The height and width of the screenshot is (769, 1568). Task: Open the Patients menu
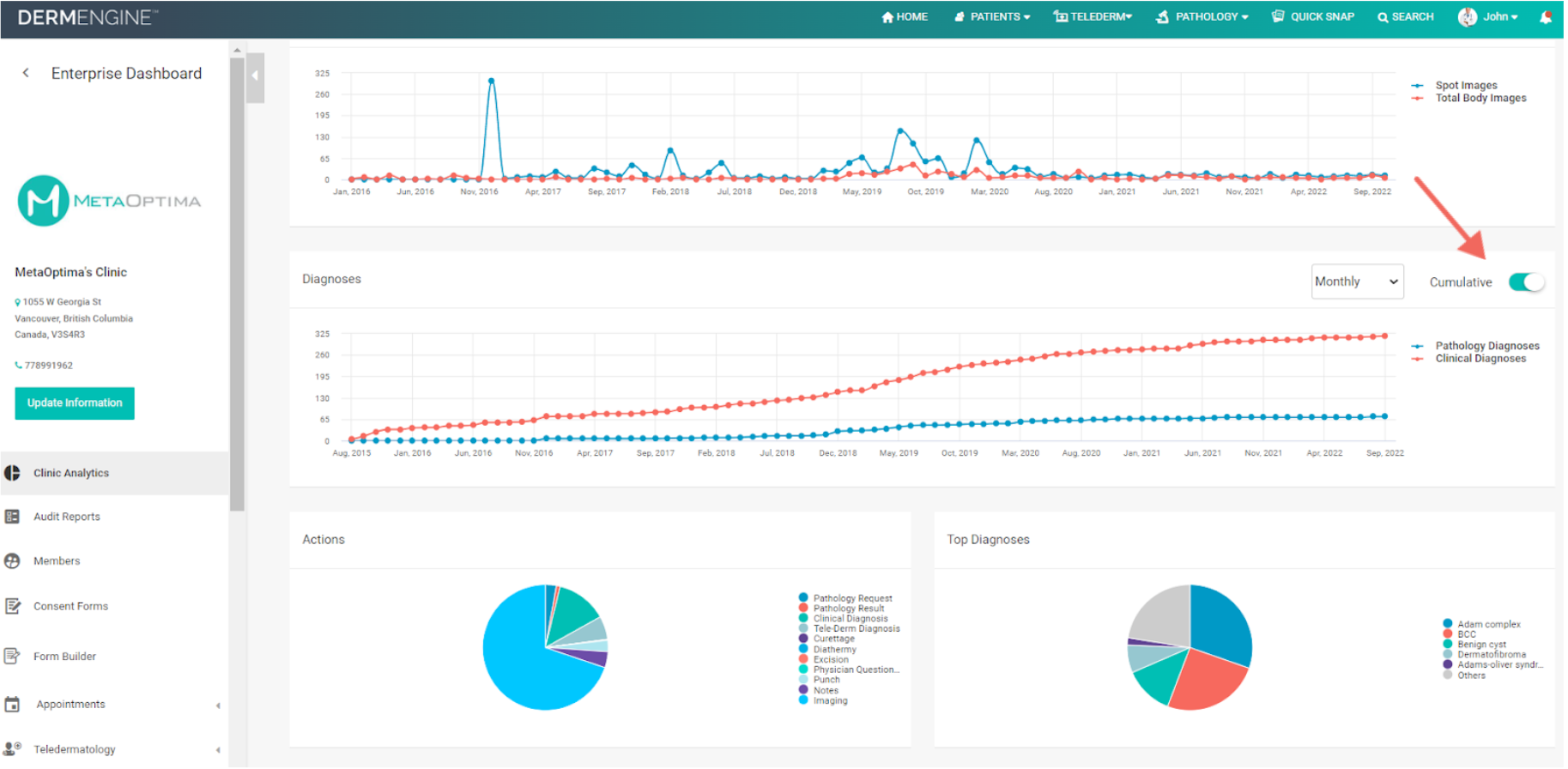[992, 17]
